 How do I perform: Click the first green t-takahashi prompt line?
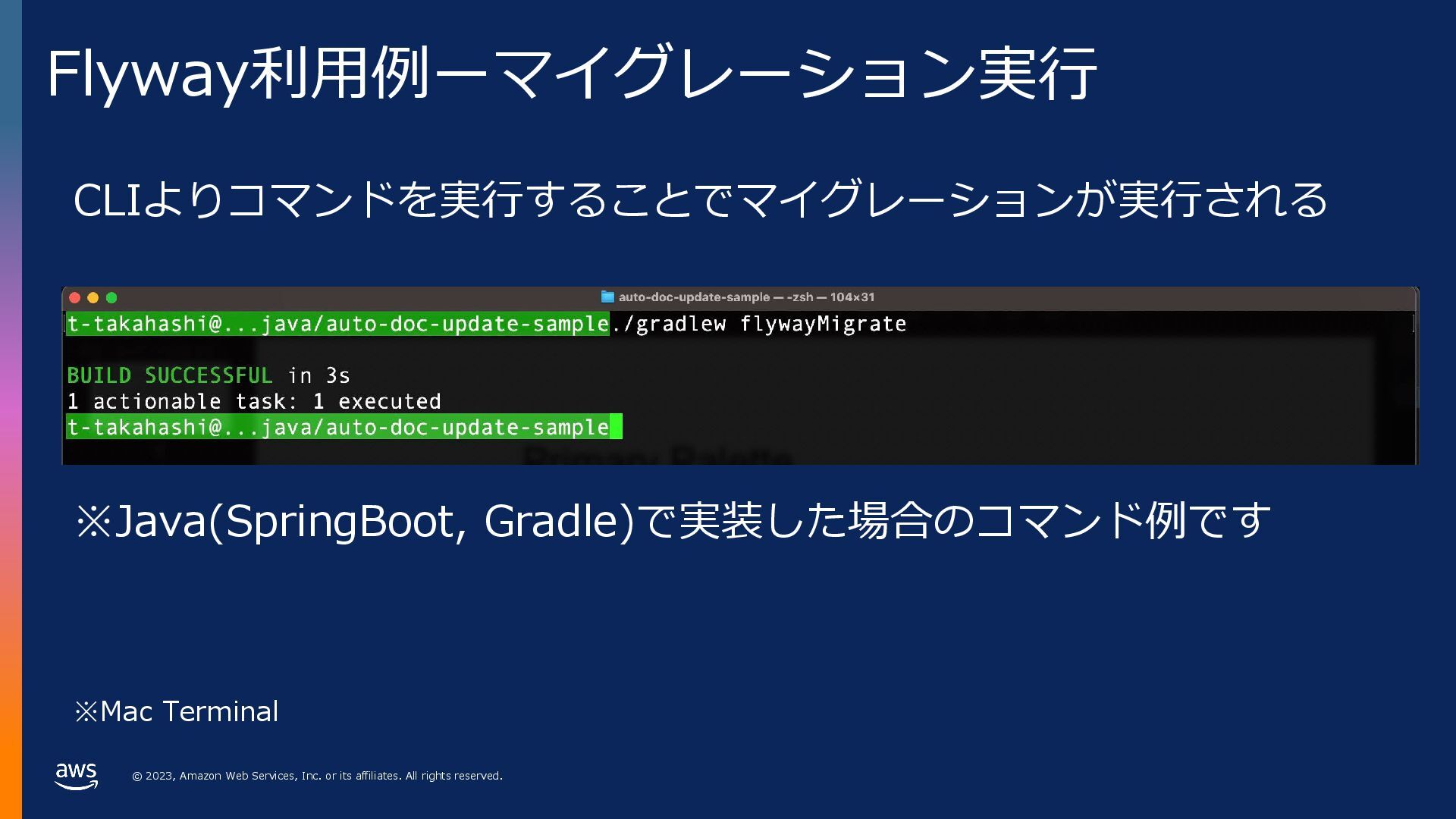click(x=337, y=325)
